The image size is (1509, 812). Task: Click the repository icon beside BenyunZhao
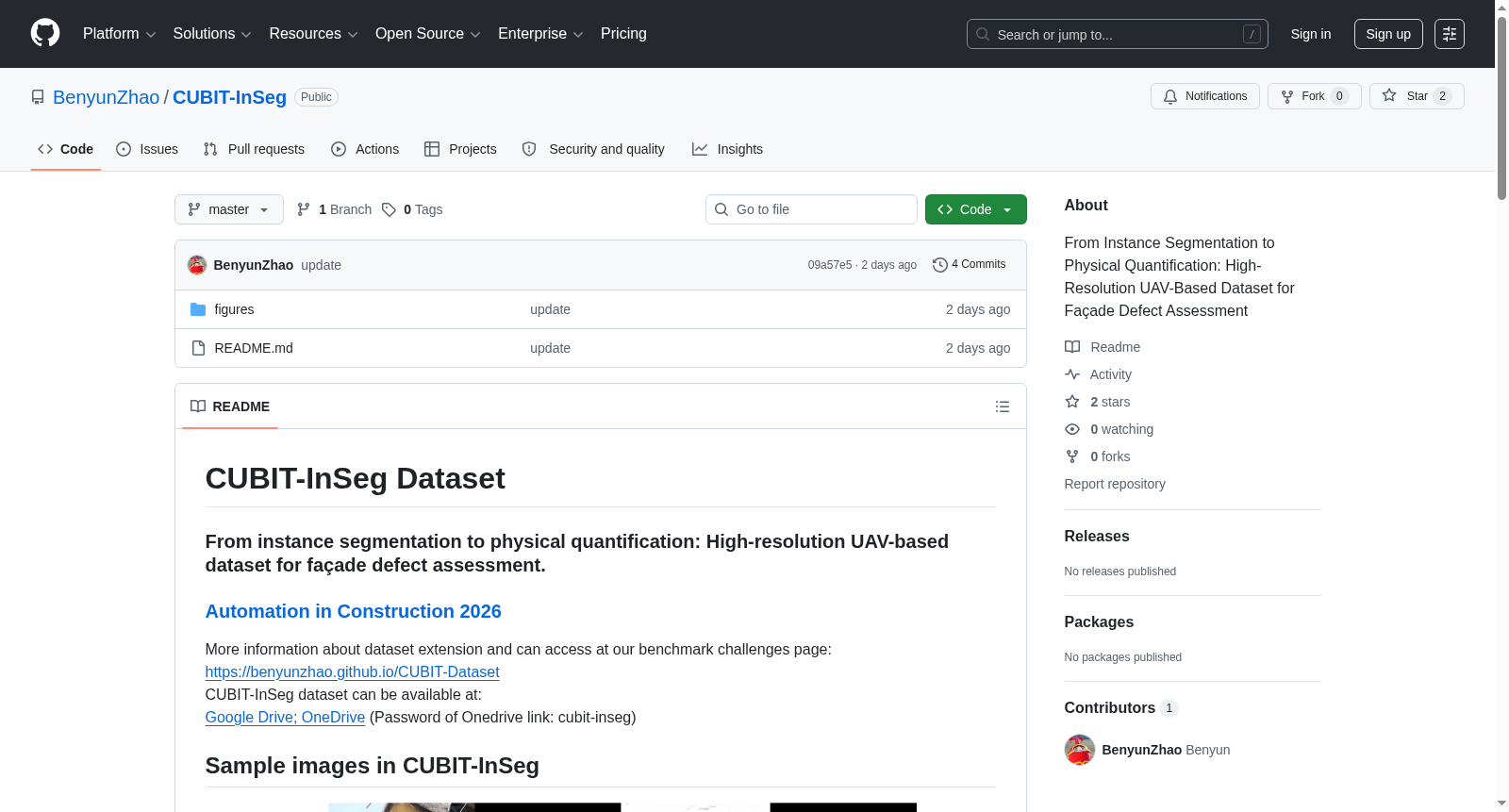click(38, 97)
